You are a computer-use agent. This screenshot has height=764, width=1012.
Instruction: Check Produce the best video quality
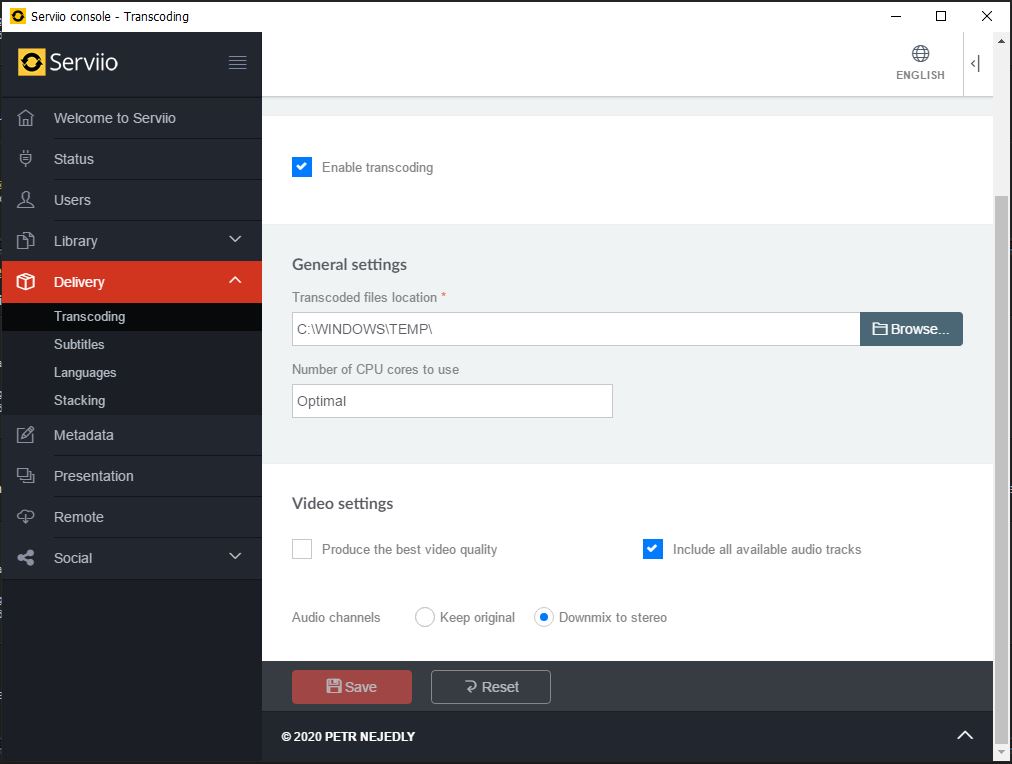click(302, 549)
